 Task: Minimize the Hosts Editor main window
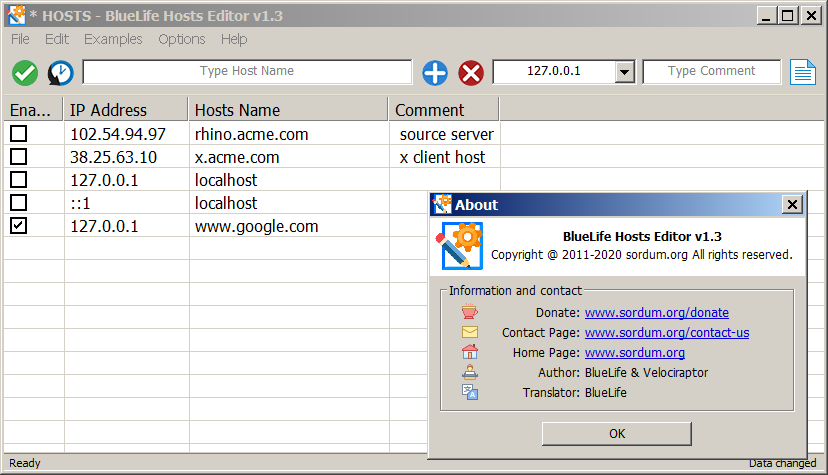pos(767,15)
